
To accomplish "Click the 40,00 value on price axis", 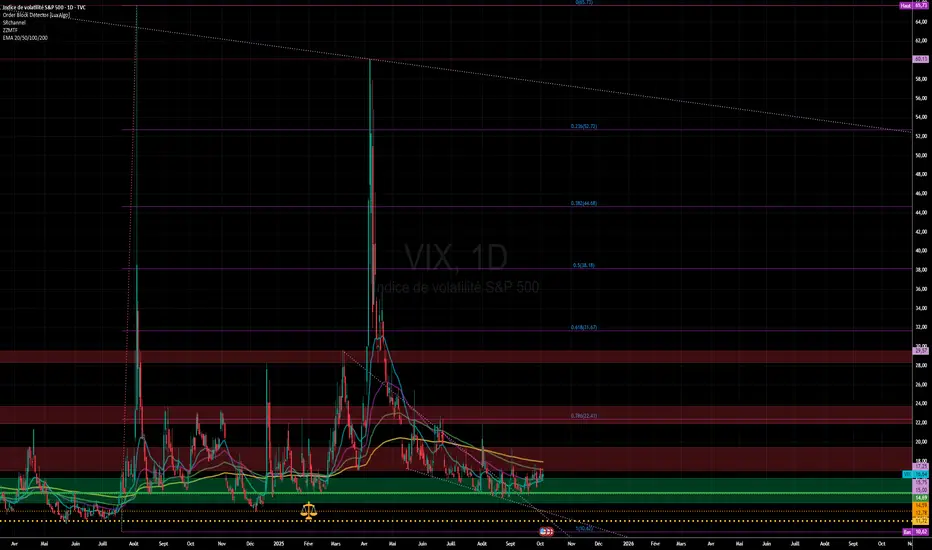I will click(x=921, y=250).
